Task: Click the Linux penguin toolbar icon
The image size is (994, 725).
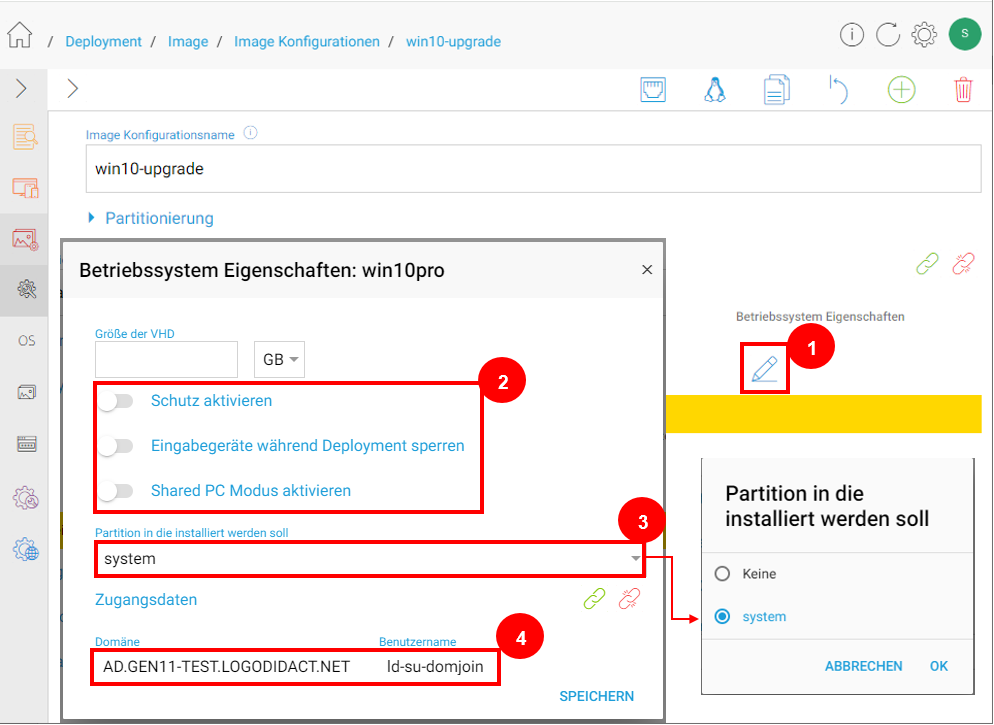Action: coord(714,89)
